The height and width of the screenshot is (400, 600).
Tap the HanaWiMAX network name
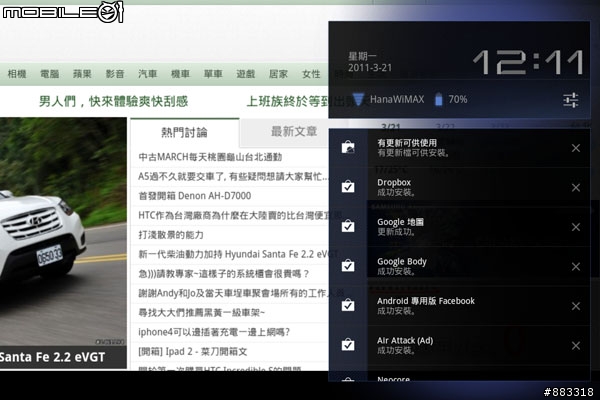coord(397,100)
